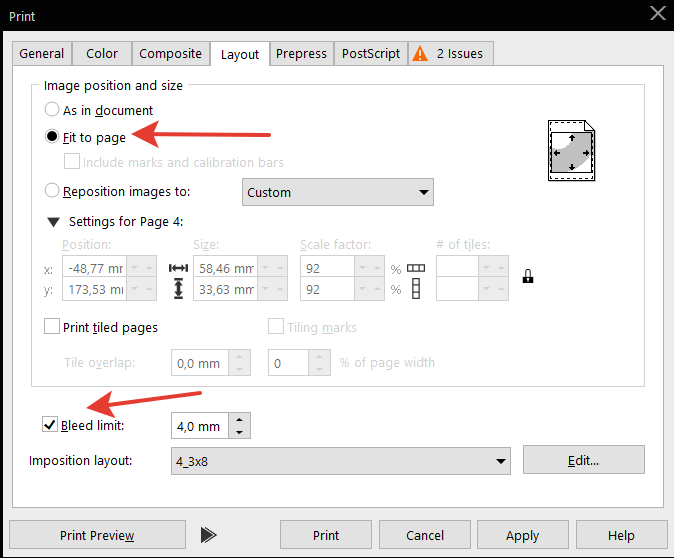
Task: Click the bottom number of tiles field
Action: click(457, 289)
